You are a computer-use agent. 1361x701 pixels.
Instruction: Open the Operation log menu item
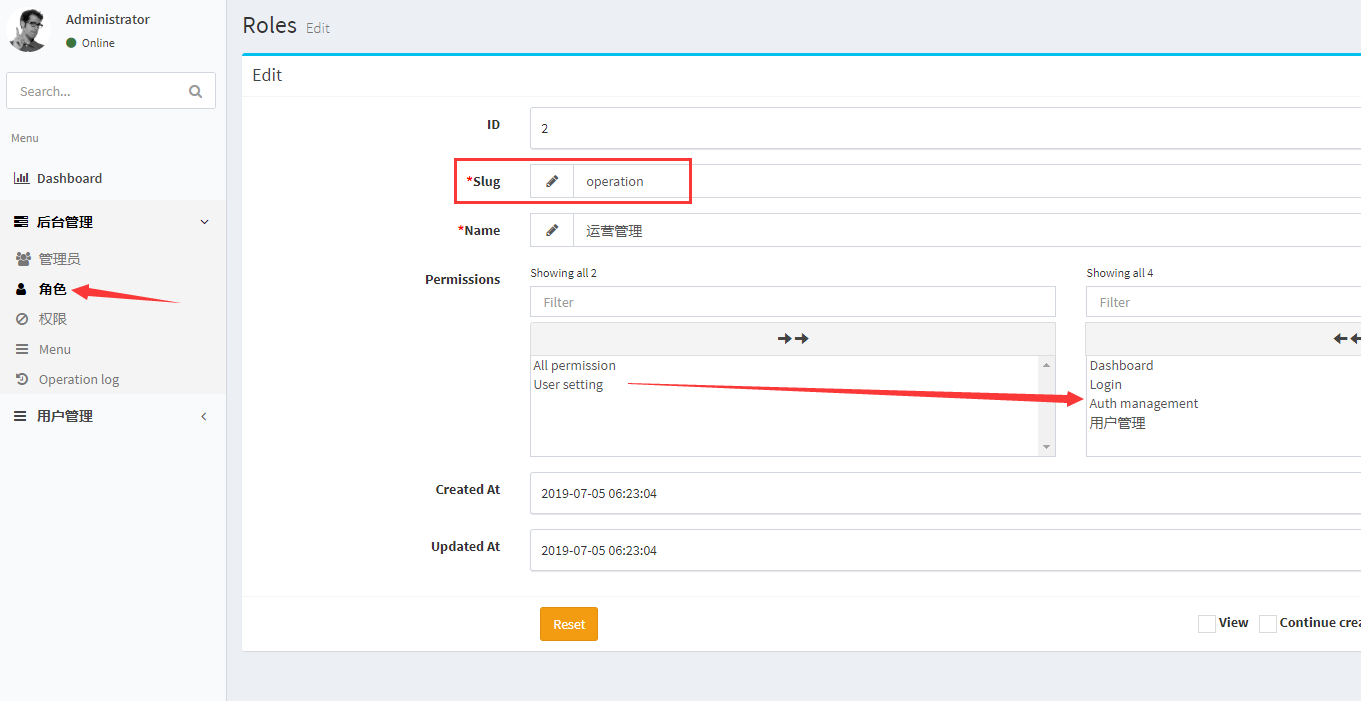[x=79, y=379]
